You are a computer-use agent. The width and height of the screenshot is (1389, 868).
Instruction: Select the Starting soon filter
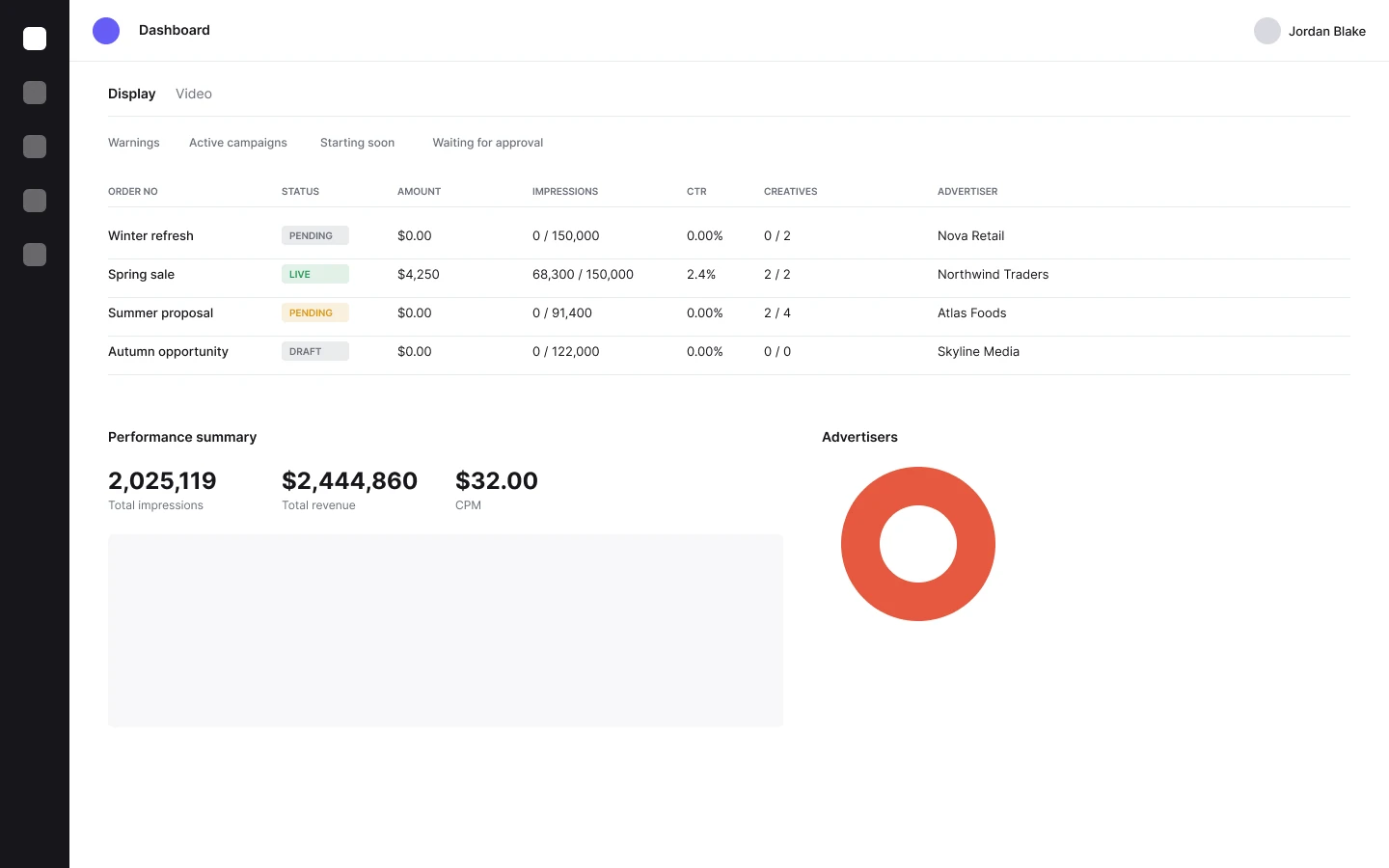click(x=358, y=143)
